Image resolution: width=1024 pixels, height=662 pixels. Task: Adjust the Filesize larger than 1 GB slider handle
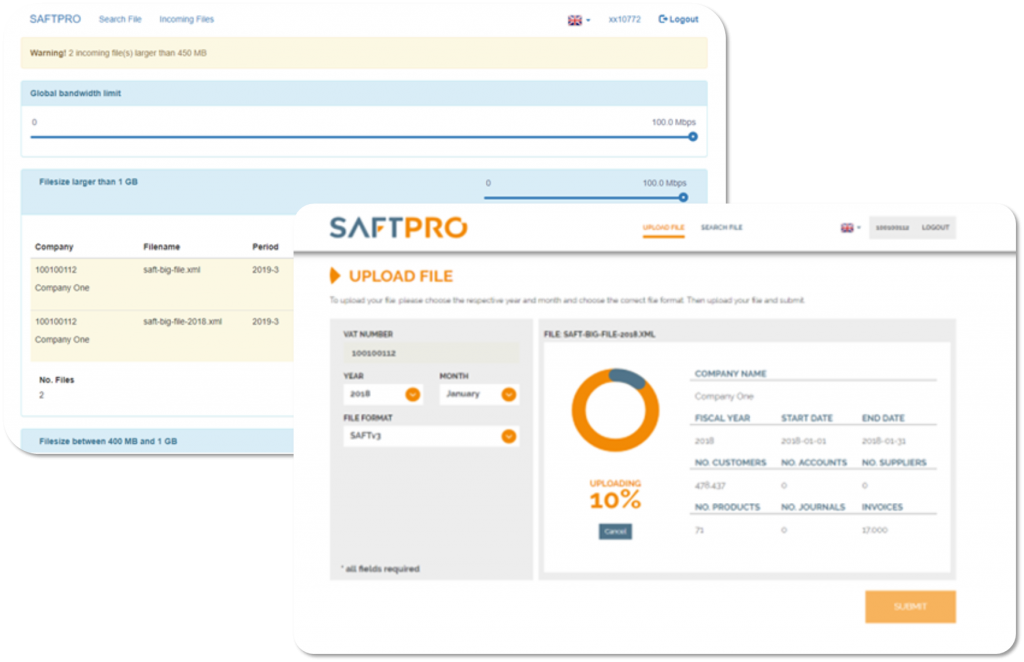pyautogui.click(x=683, y=197)
